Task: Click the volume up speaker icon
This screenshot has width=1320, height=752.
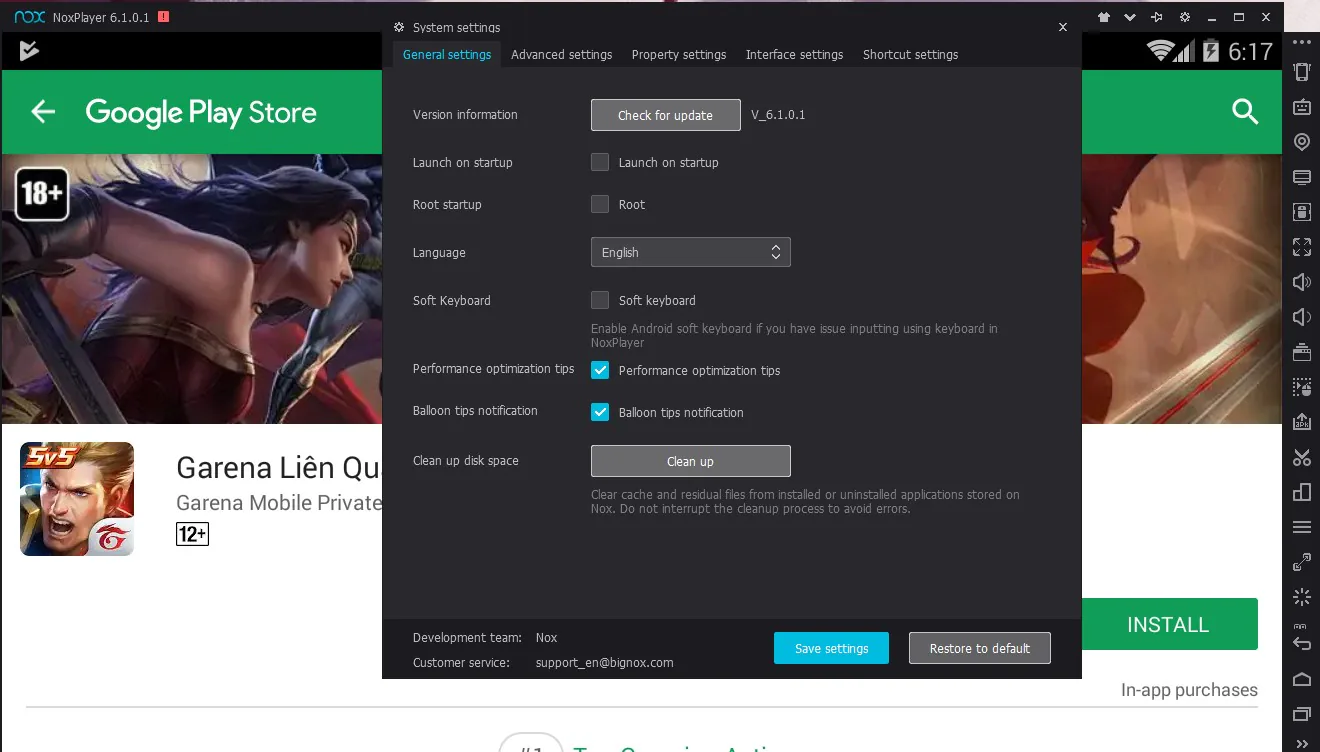Action: (1302, 282)
